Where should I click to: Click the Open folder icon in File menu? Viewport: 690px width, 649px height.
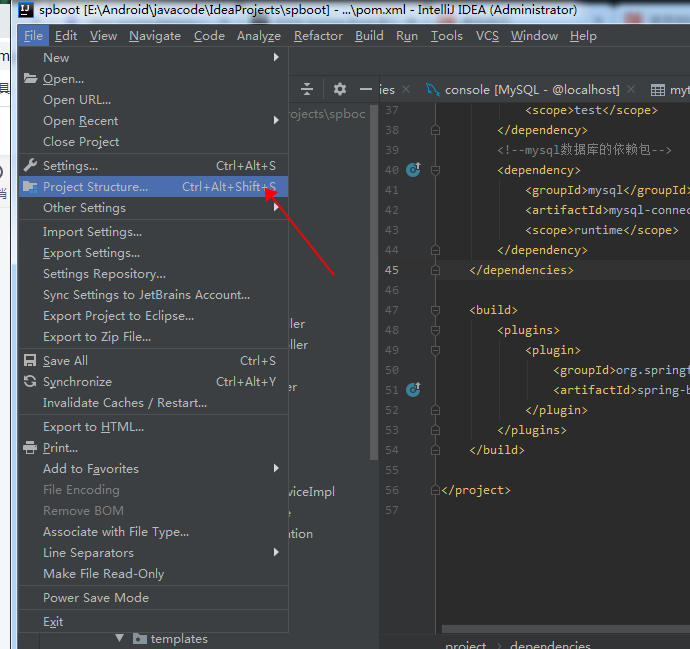tap(30, 79)
